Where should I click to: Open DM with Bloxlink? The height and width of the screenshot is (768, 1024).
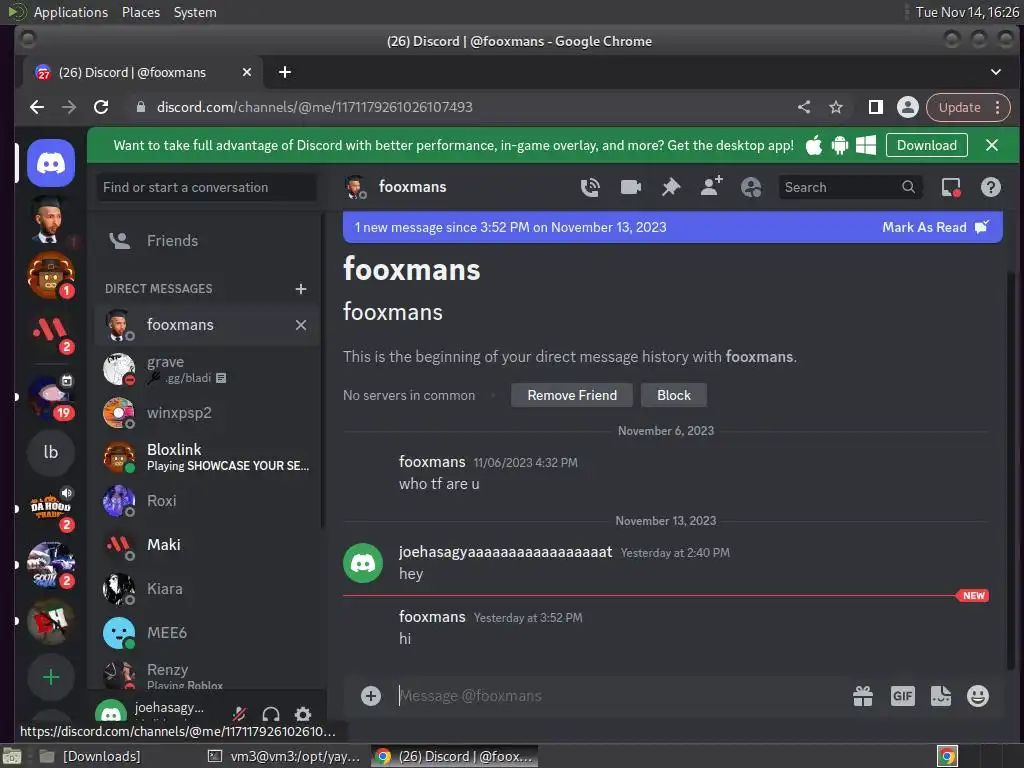click(207, 456)
